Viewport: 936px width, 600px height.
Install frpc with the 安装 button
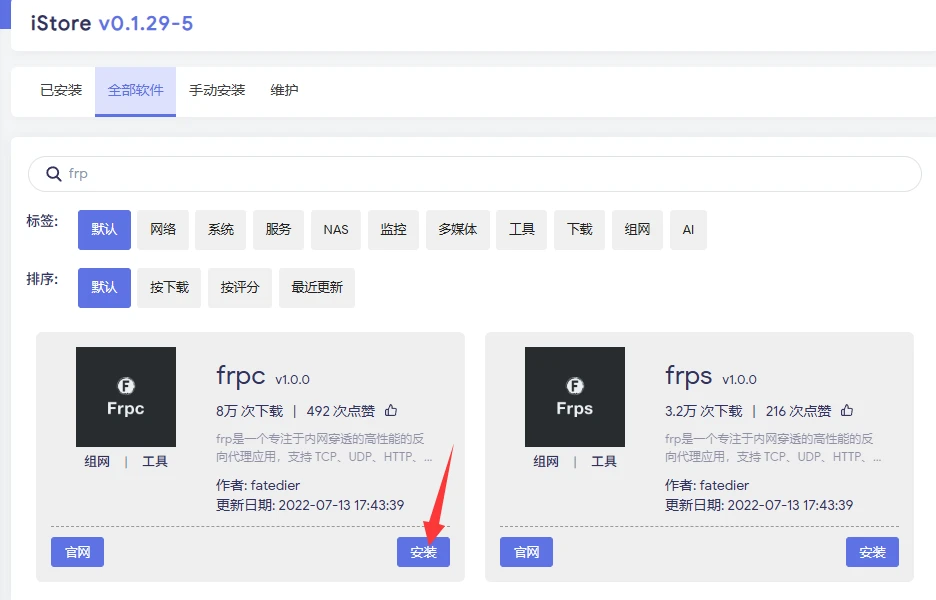(423, 552)
